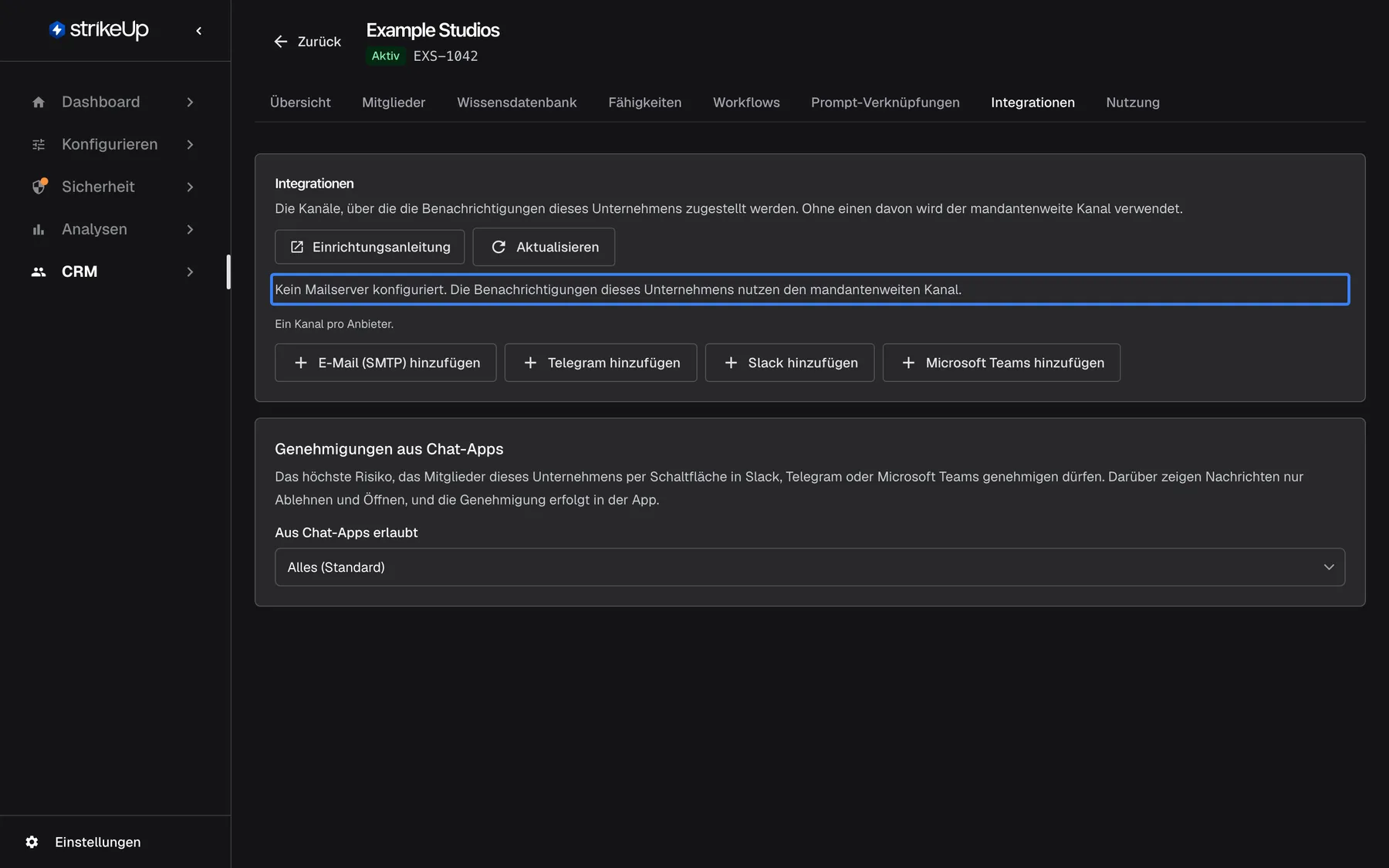Open the Fähigkeiten tab
Image resolution: width=1389 pixels, height=868 pixels.
[645, 103]
